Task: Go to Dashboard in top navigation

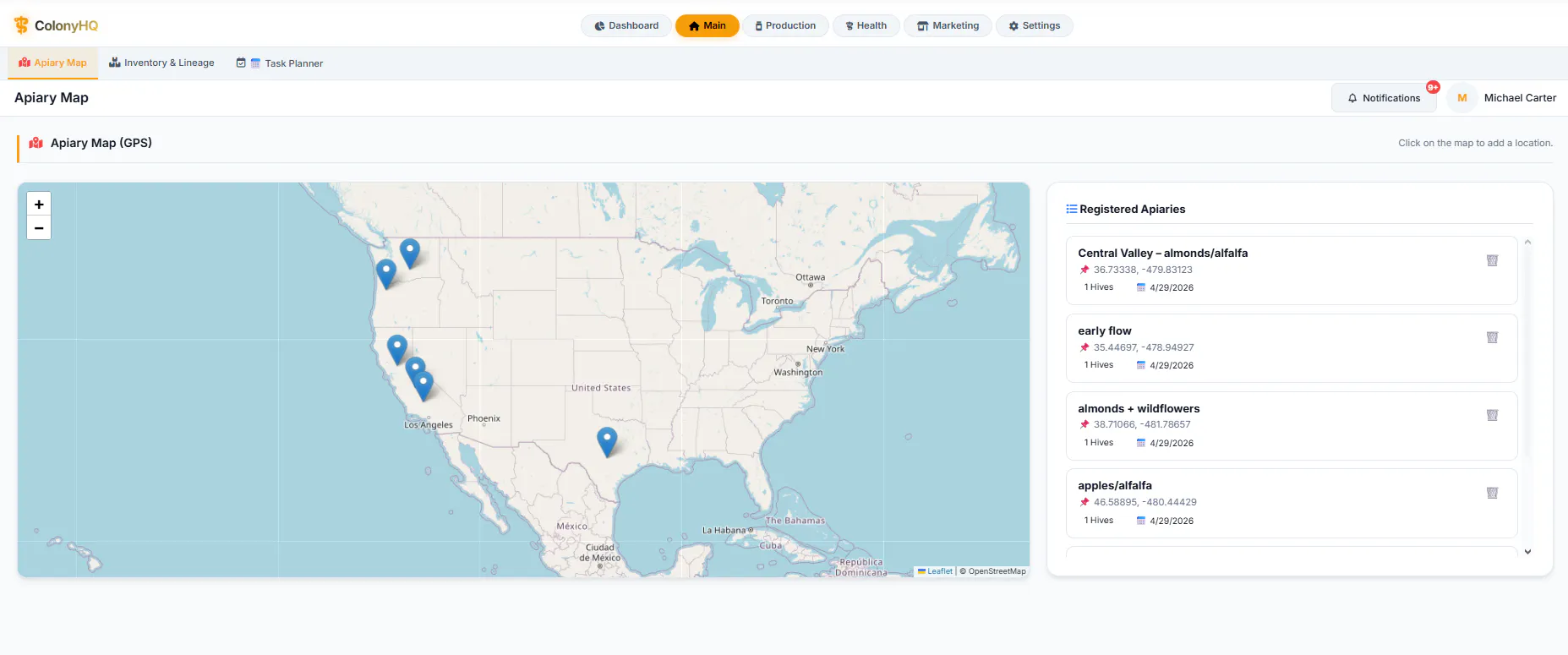Action: point(626,26)
